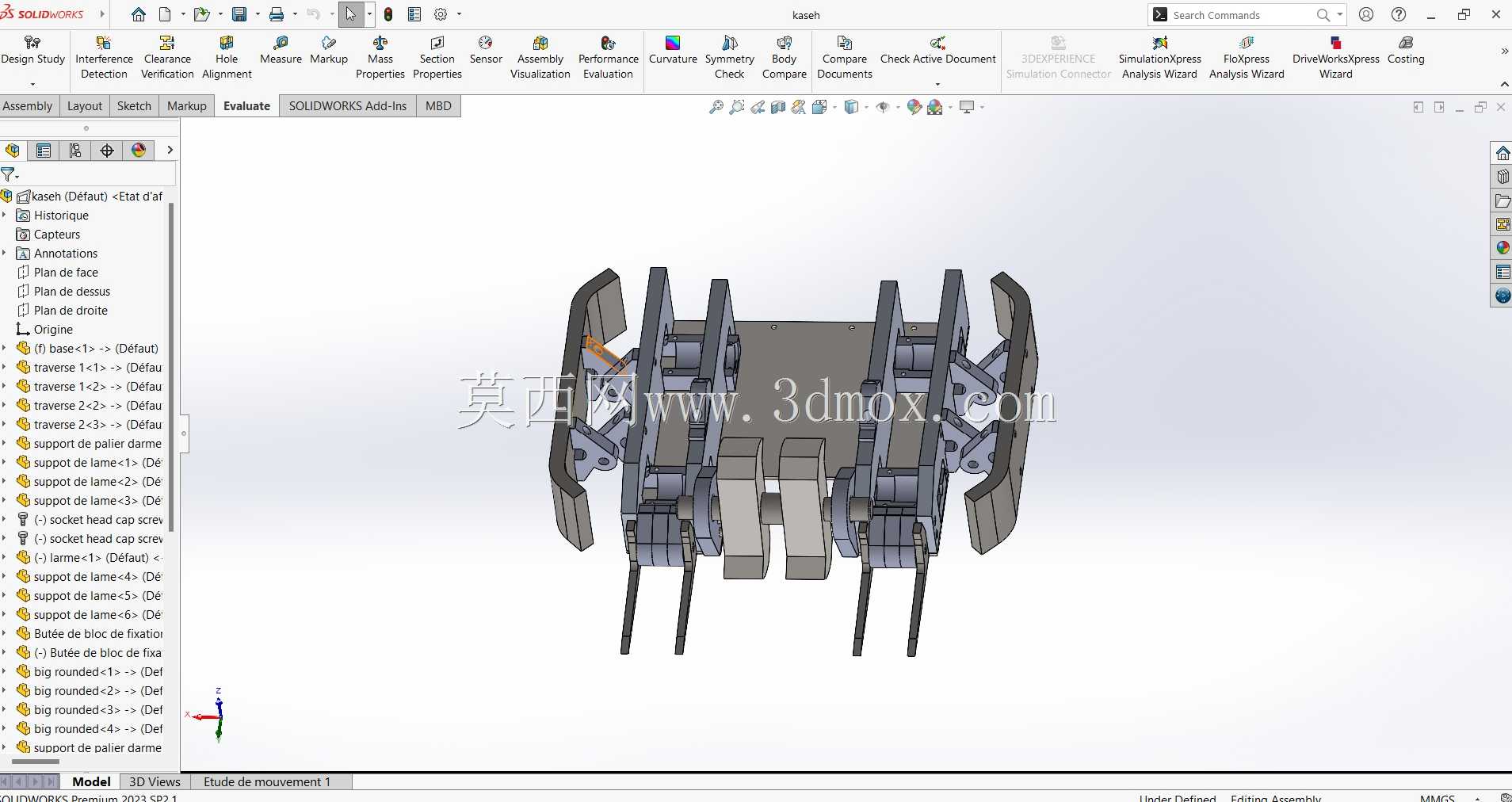This screenshot has height=802, width=1512.
Task: Select the Measure tool
Action: [x=281, y=50]
